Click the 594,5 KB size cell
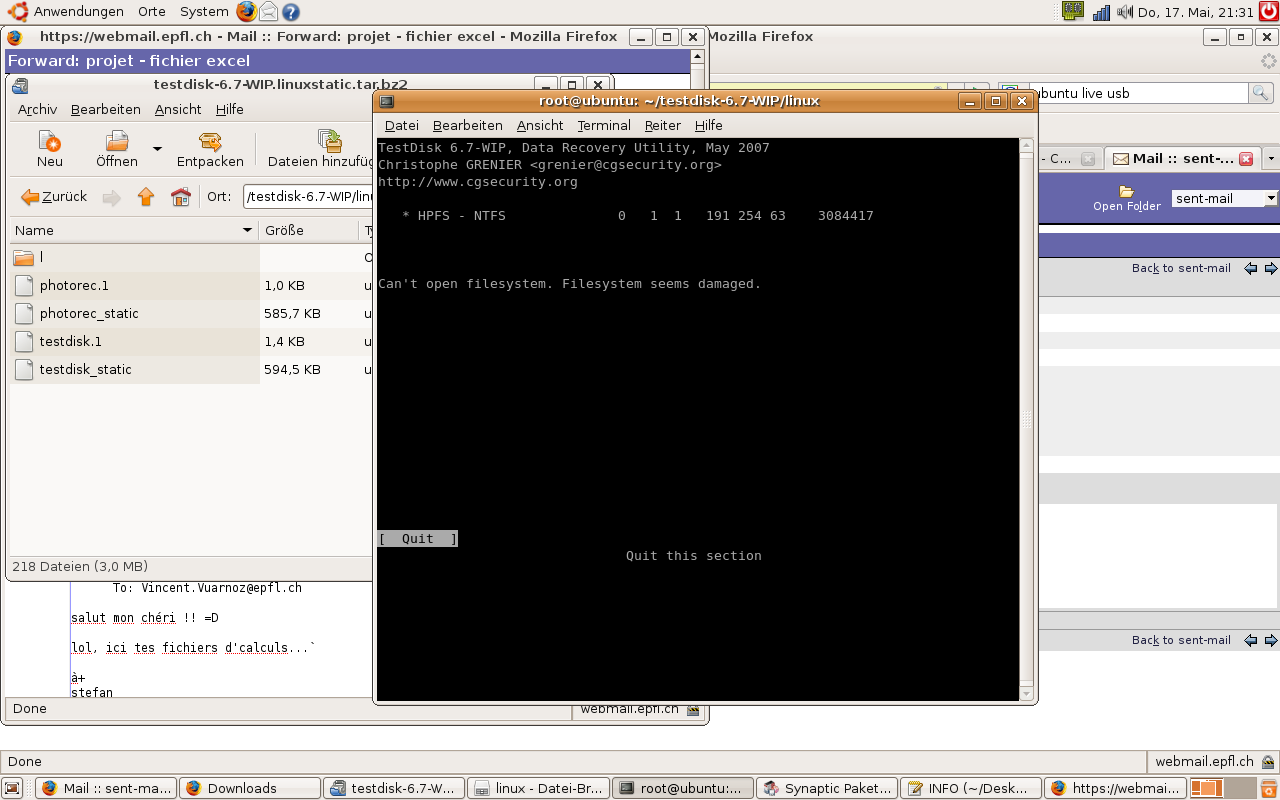 point(292,370)
